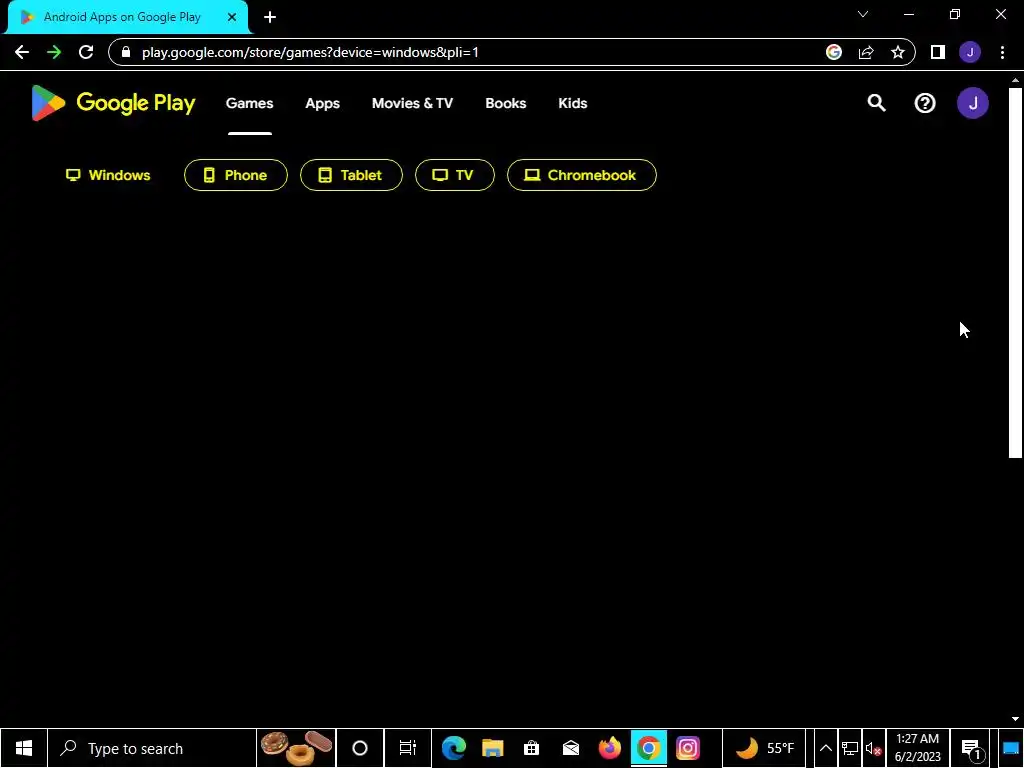Open the Chrome side panel icon
The image size is (1024, 768).
tap(938, 52)
